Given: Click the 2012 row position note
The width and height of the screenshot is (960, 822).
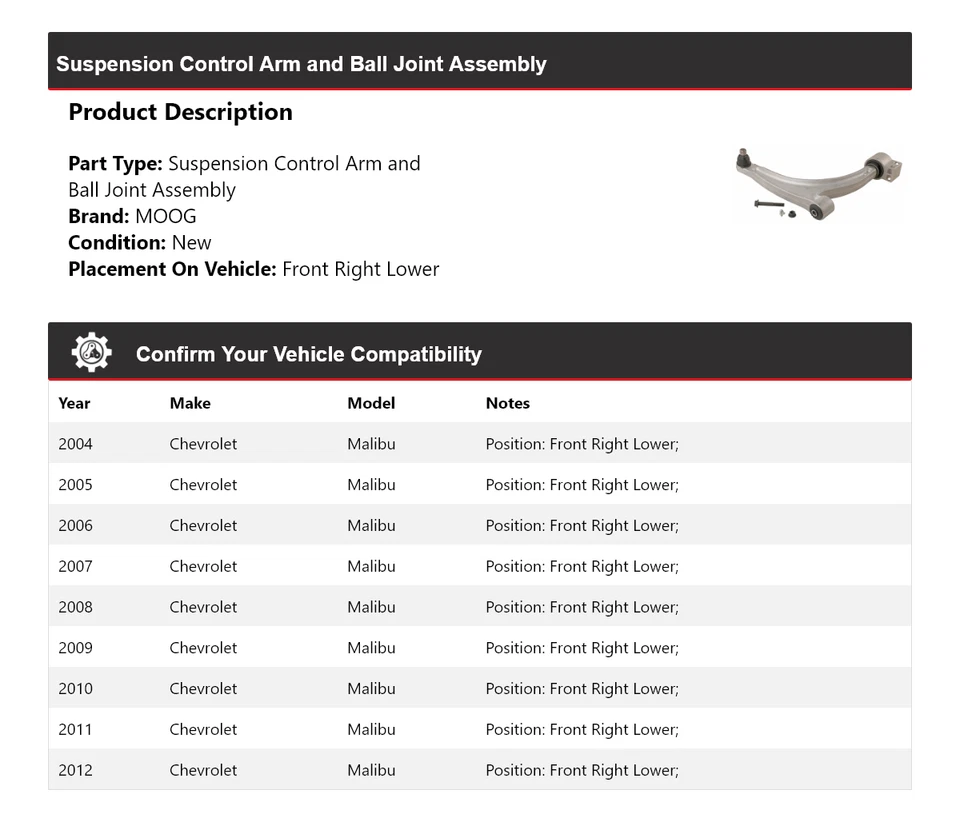Looking at the screenshot, I should pos(582,770).
